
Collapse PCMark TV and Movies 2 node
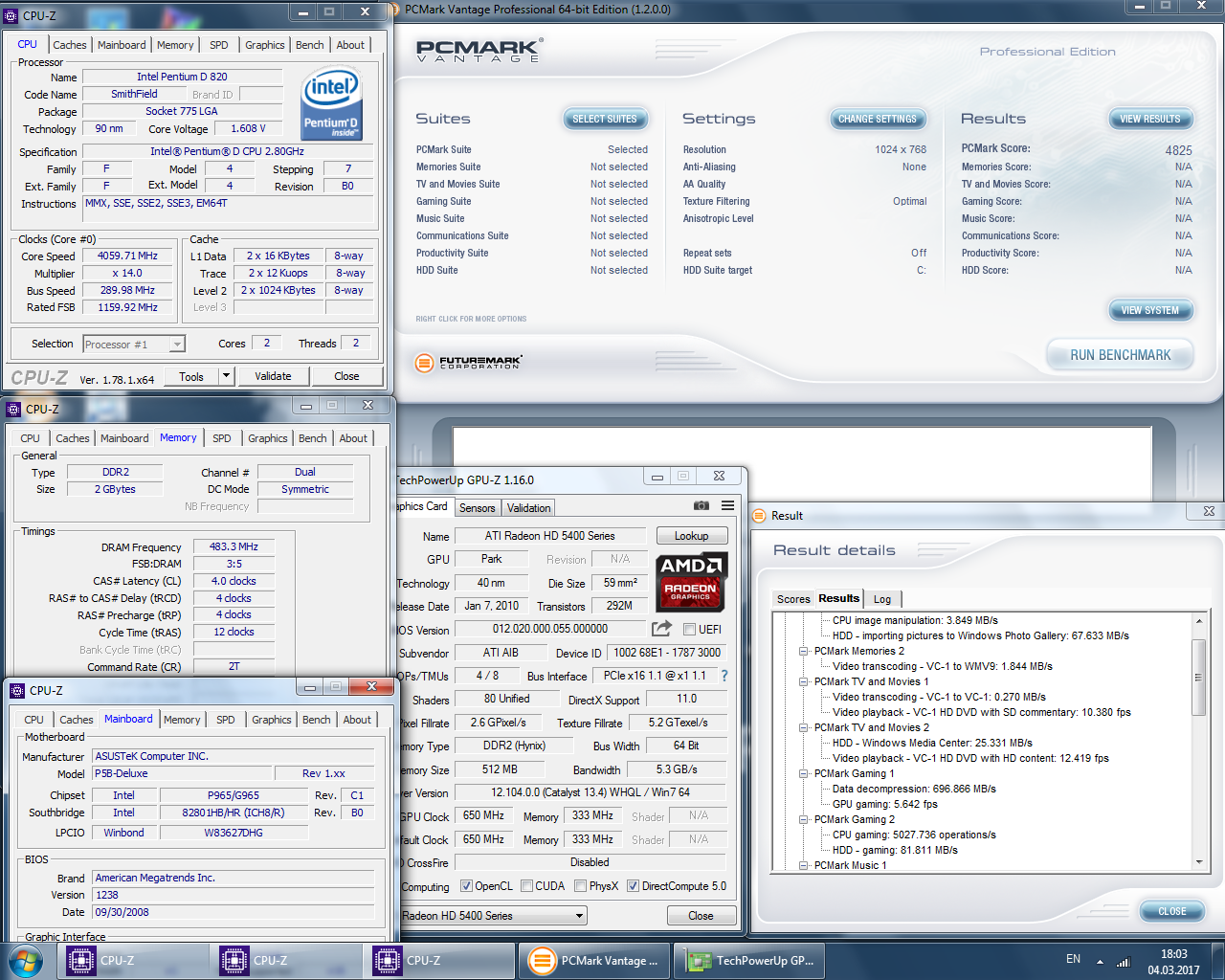804,727
